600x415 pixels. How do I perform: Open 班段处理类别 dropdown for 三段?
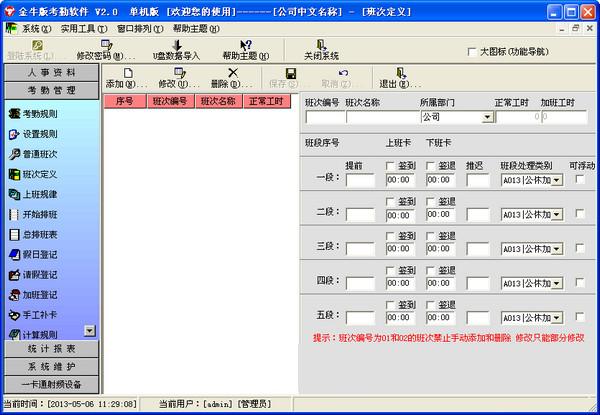coord(557,249)
